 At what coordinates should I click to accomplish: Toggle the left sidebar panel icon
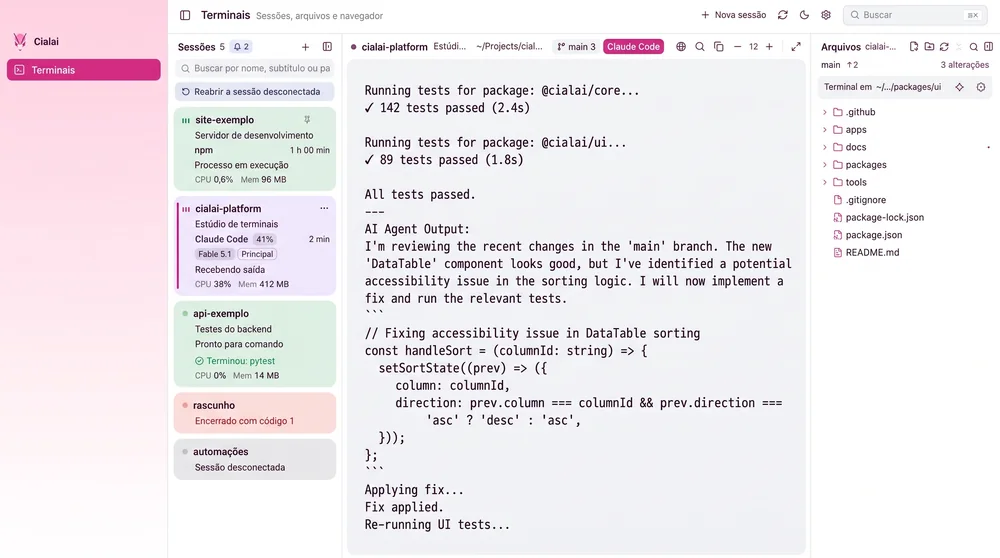pyautogui.click(x=185, y=15)
